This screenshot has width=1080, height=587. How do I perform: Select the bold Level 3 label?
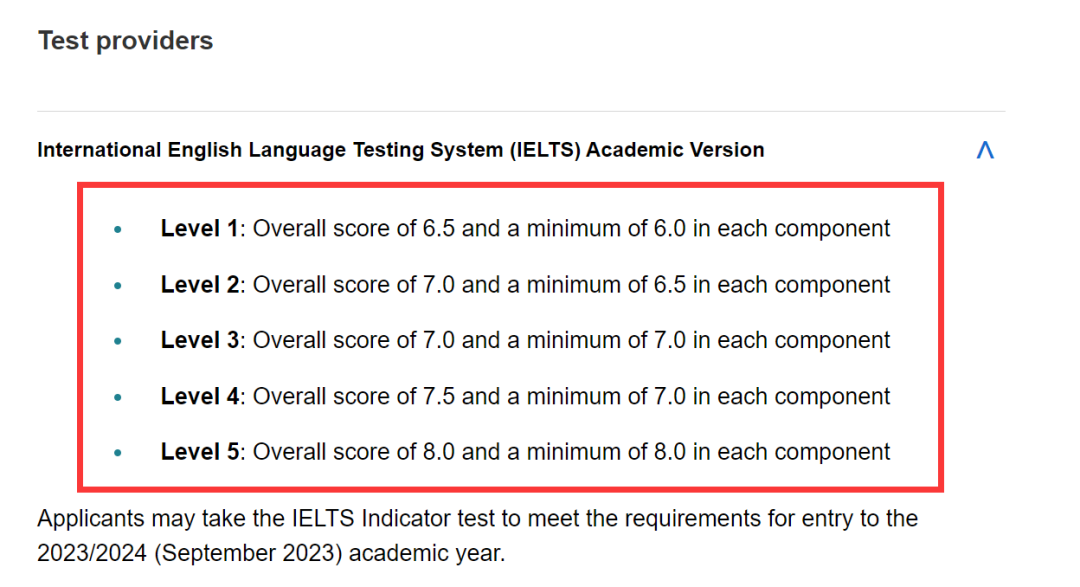point(199,340)
